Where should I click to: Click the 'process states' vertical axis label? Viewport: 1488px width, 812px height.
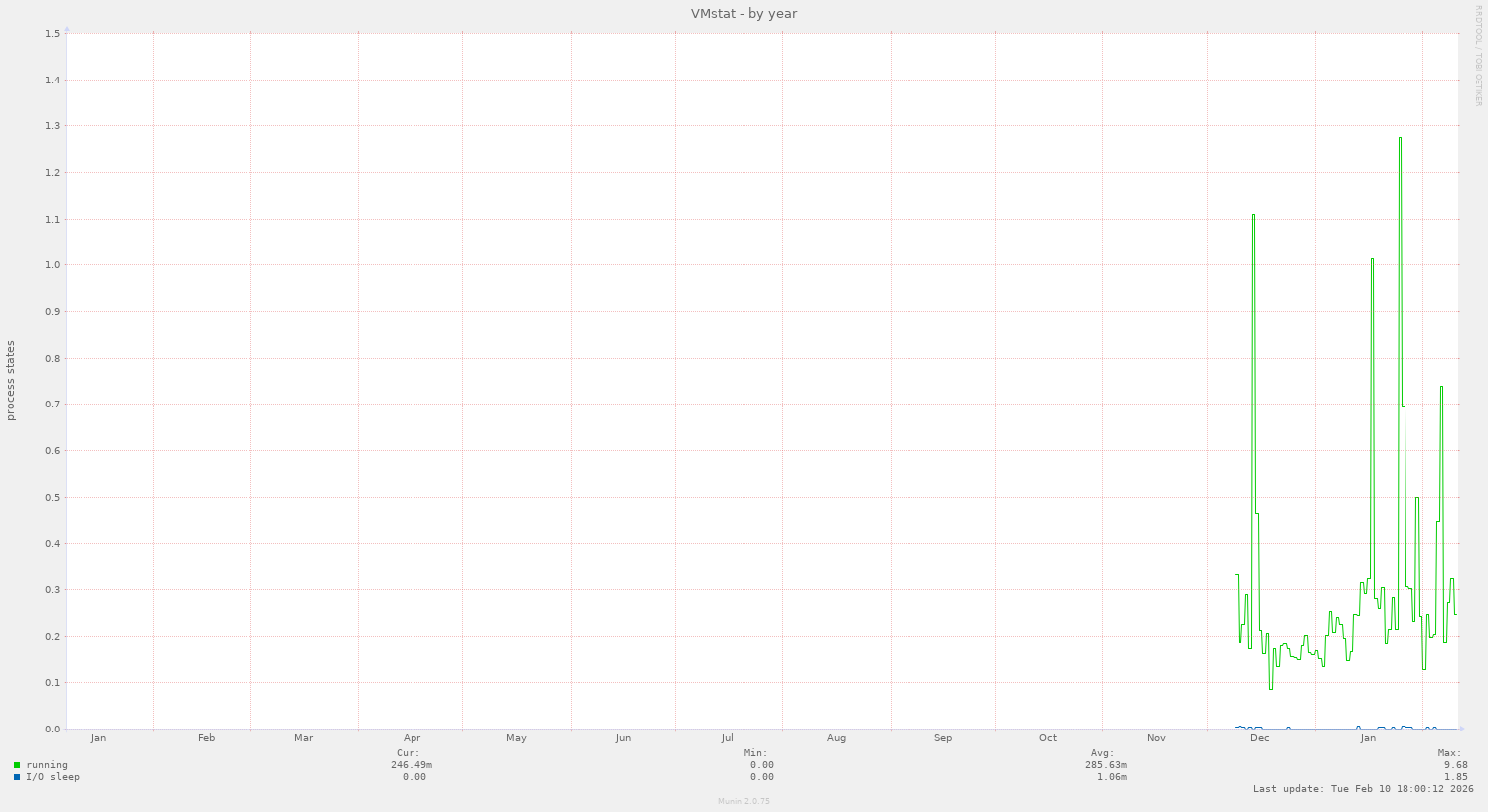pyautogui.click(x=11, y=381)
